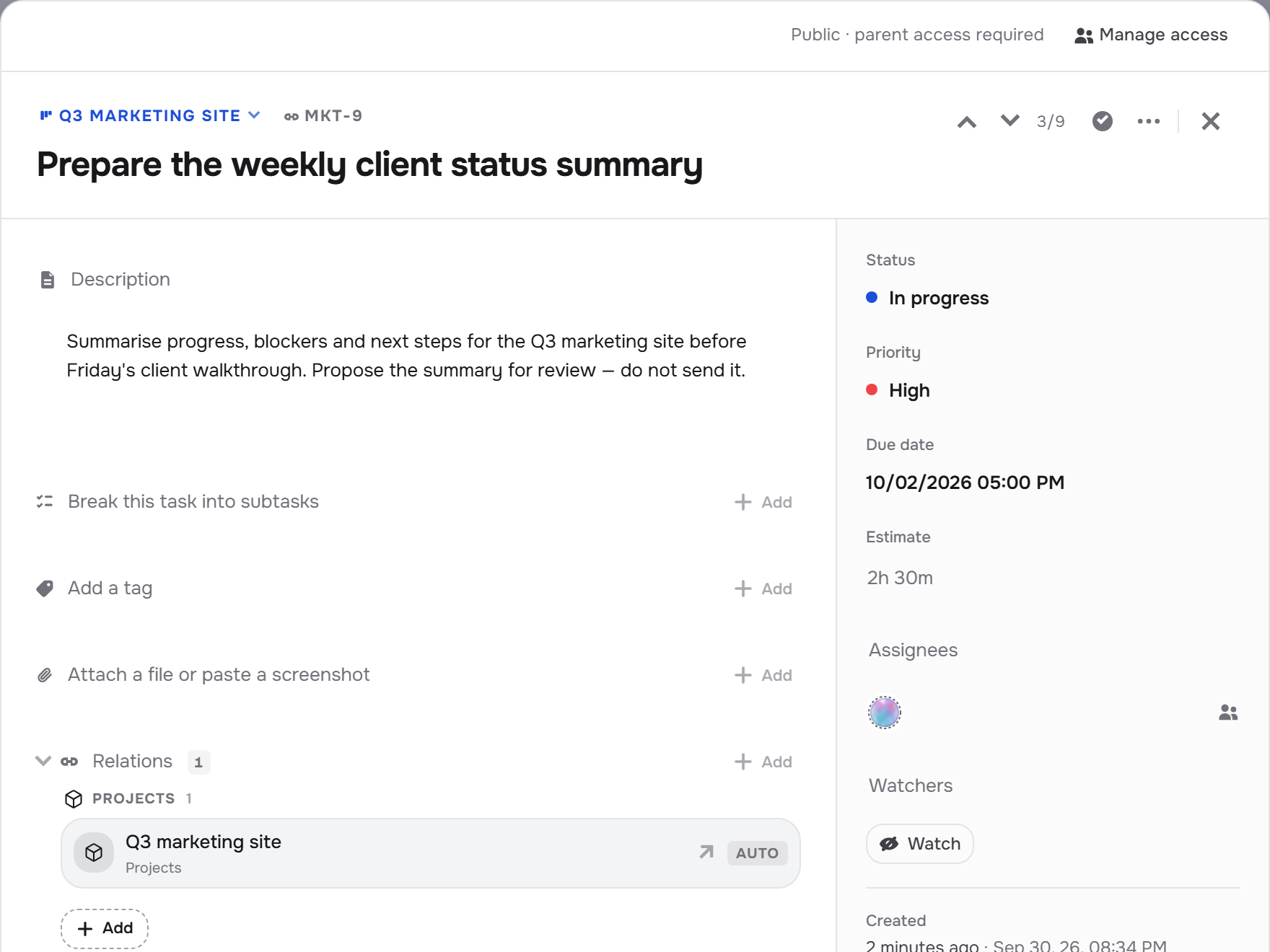The image size is (1270, 952).
Task: Edit the 2h 30m estimate
Action: pos(900,578)
